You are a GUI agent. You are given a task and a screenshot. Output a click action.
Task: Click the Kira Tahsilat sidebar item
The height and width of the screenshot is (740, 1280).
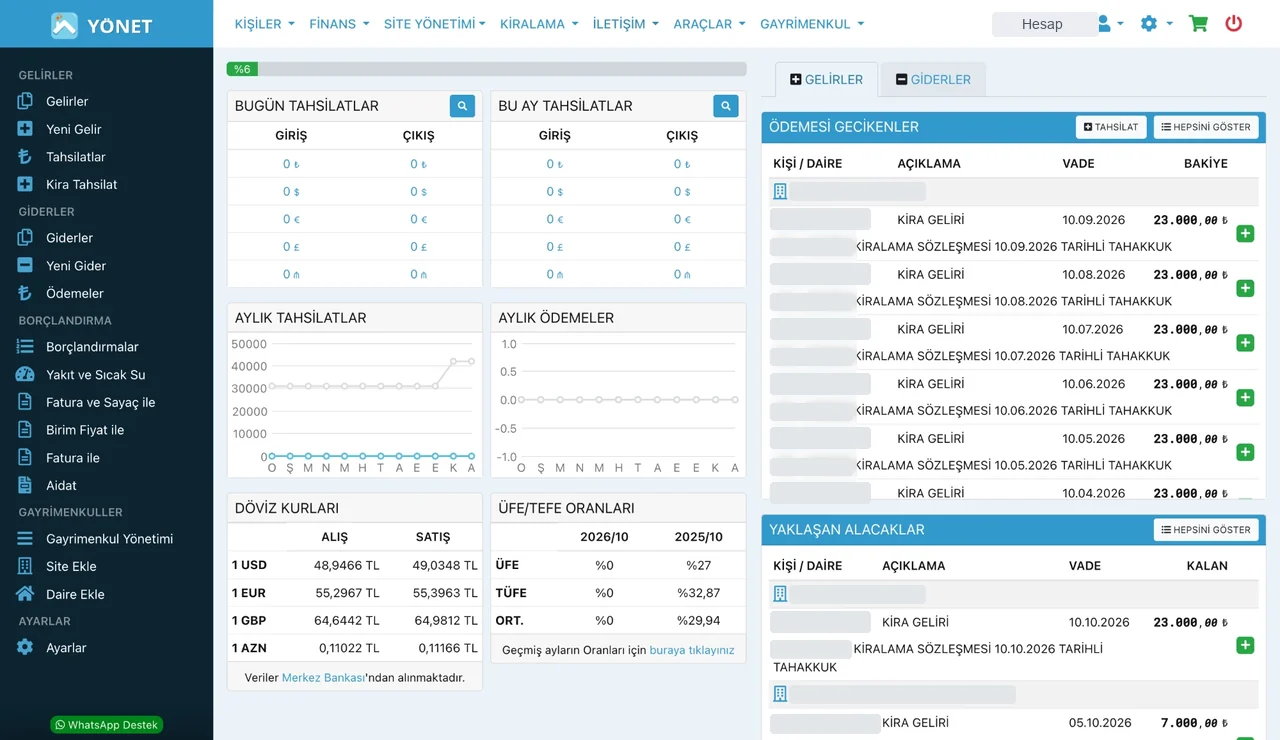coord(81,185)
